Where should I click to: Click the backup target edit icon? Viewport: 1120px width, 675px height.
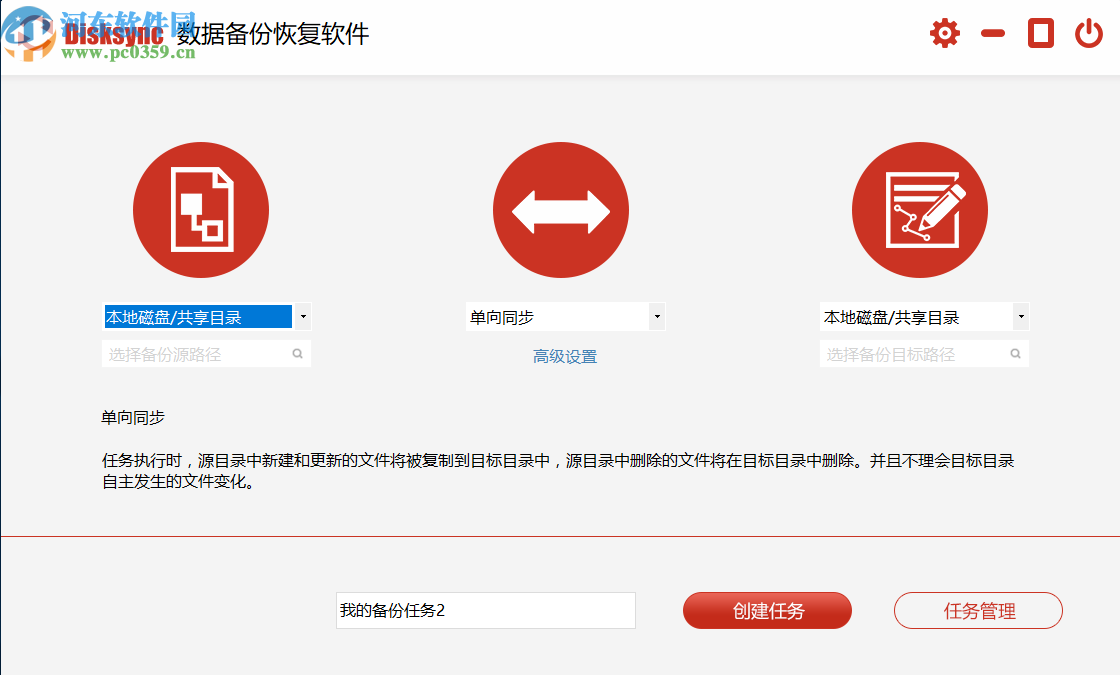919,209
